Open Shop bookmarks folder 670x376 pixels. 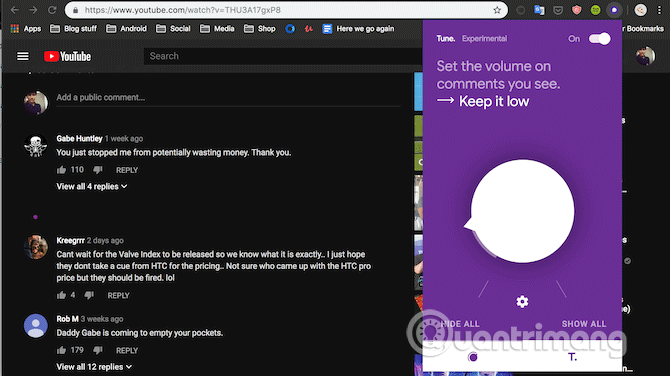click(x=260, y=29)
